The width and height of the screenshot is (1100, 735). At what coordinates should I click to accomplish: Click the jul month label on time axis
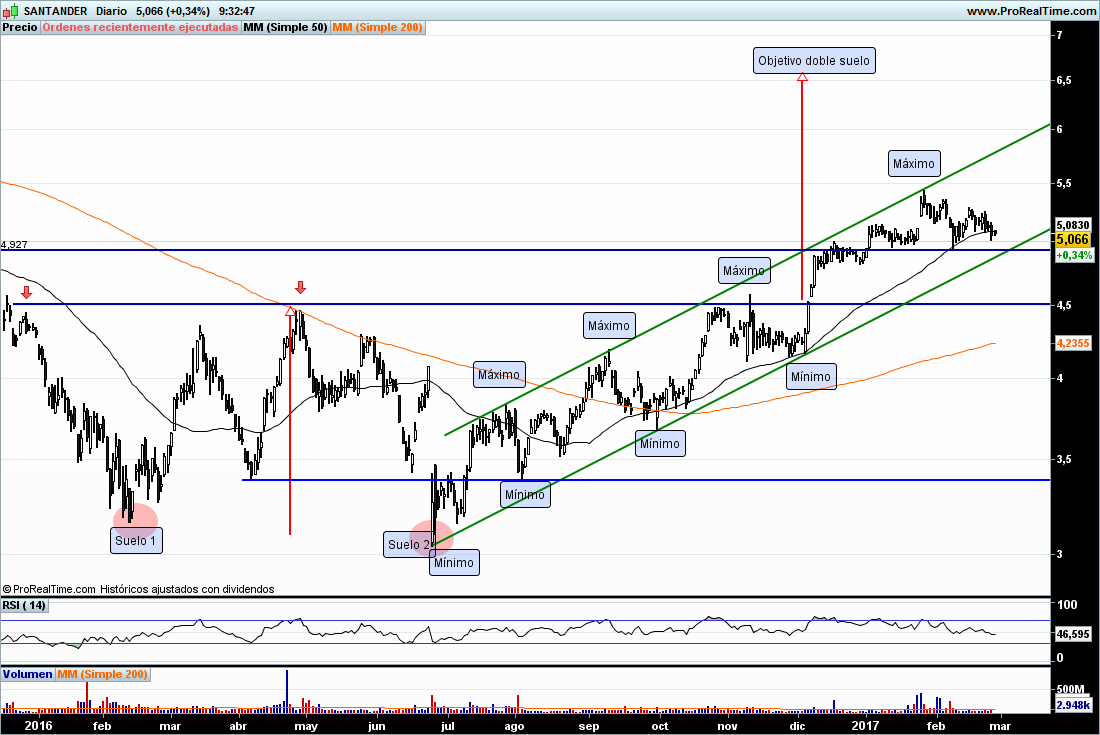pos(448,726)
